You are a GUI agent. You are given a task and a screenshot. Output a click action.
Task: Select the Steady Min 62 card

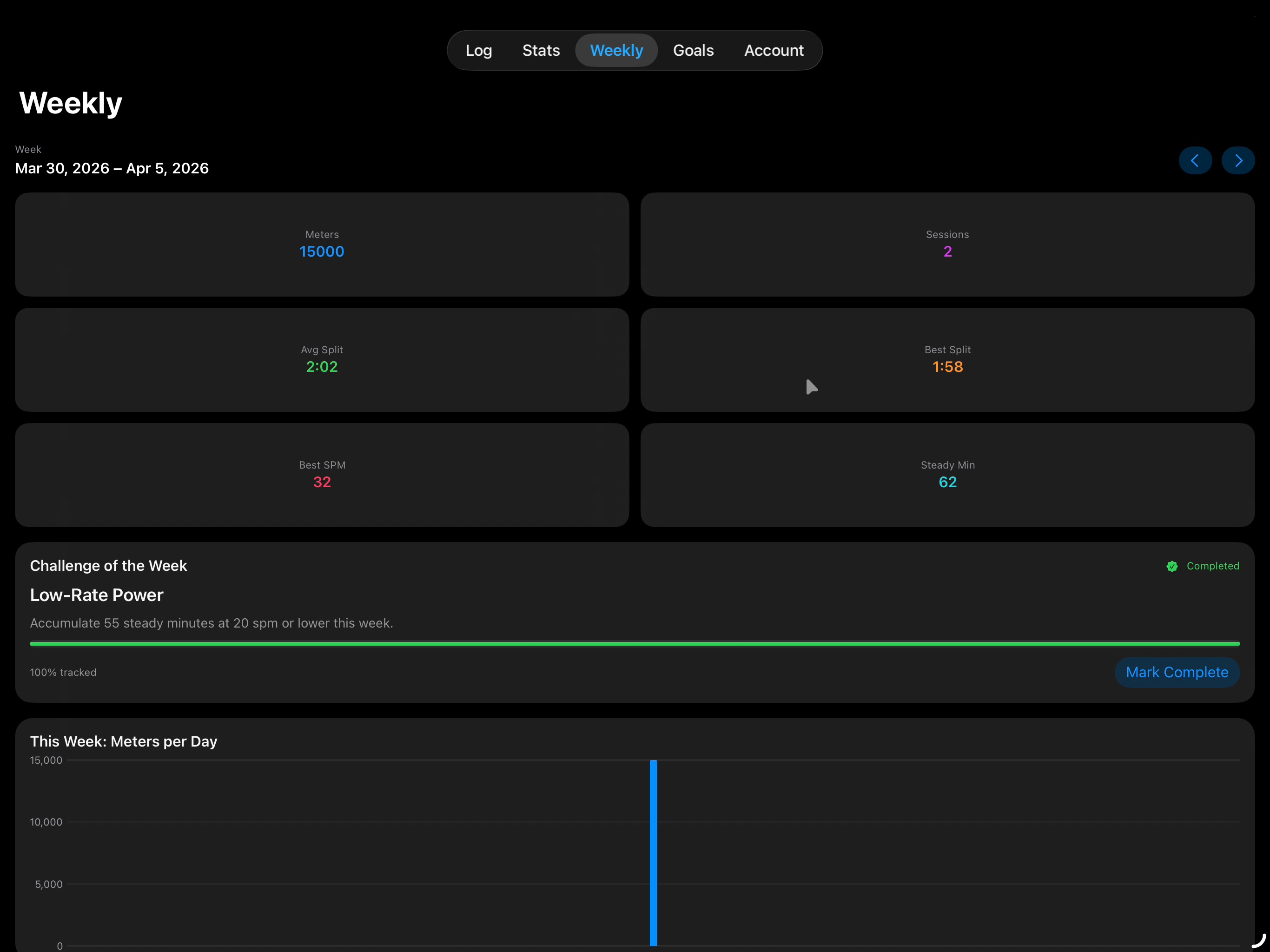[x=947, y=476]
